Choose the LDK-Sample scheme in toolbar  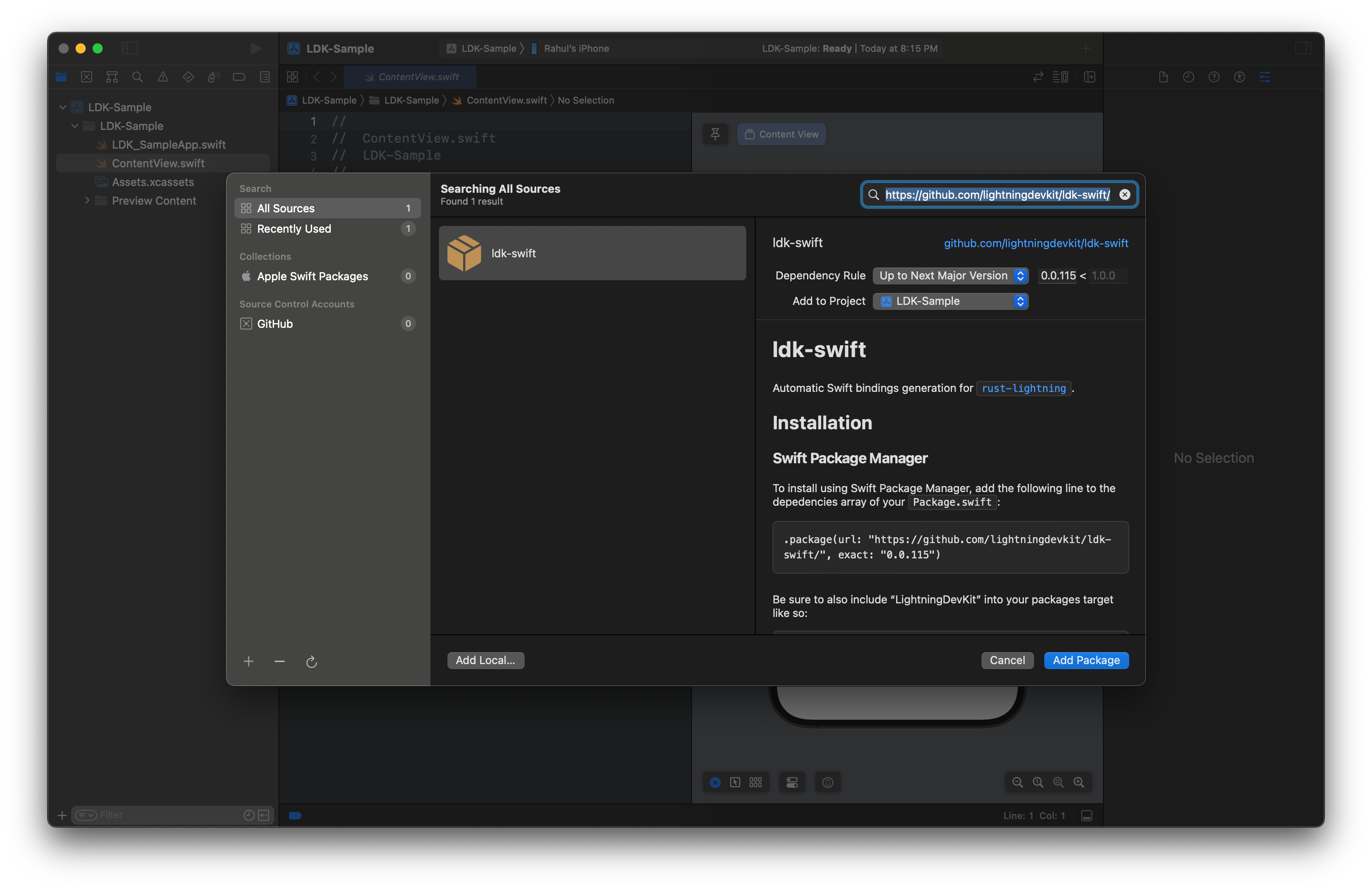[482, 48]
